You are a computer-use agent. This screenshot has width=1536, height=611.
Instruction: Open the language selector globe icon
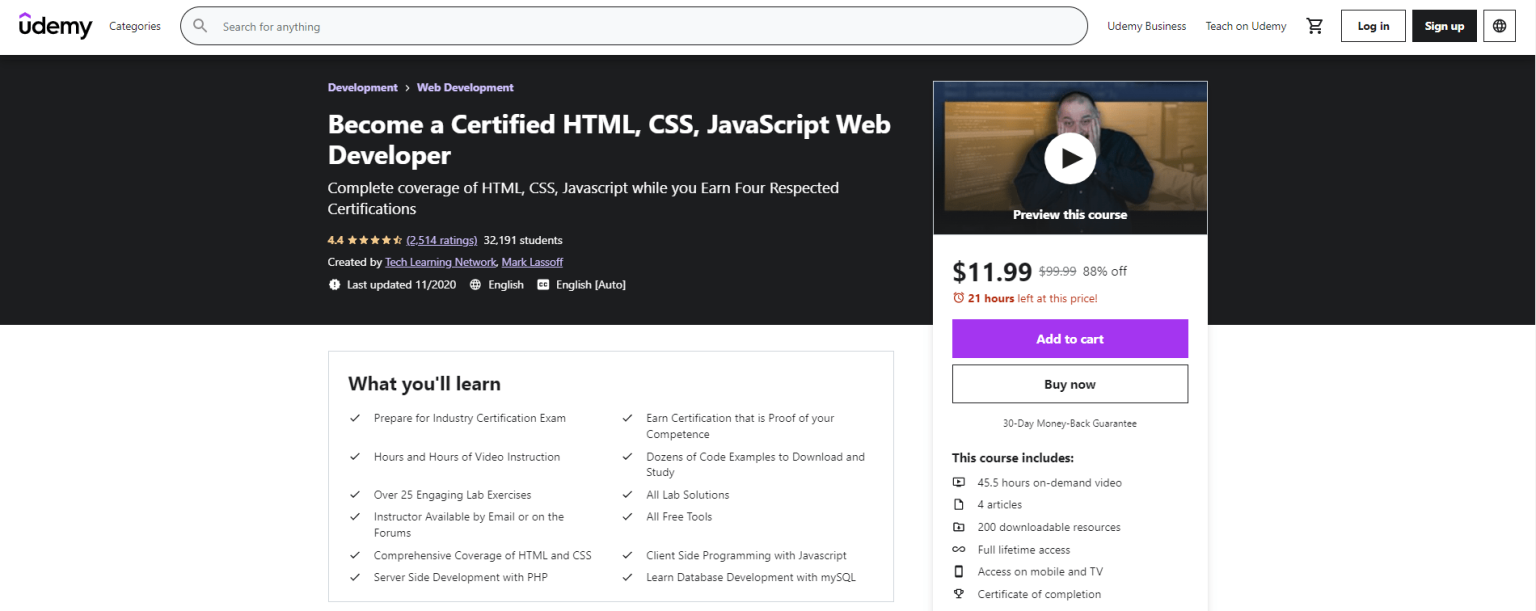coord(1499,25)
